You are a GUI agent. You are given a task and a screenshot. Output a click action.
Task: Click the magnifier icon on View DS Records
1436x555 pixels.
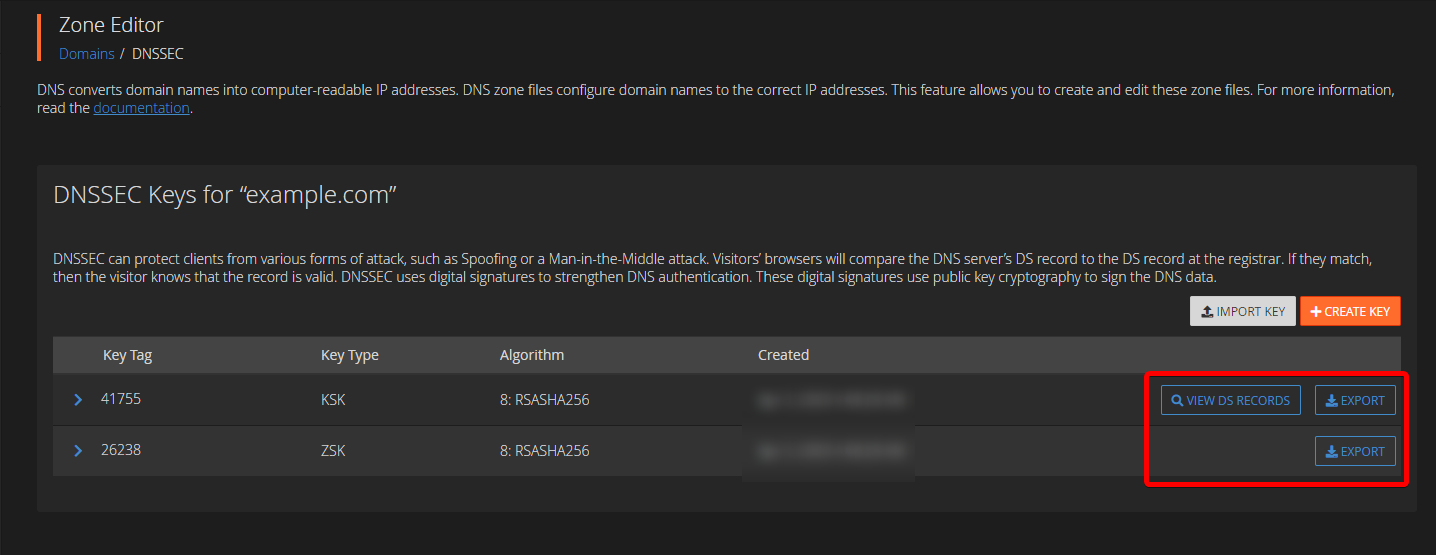pos(1177,401)
